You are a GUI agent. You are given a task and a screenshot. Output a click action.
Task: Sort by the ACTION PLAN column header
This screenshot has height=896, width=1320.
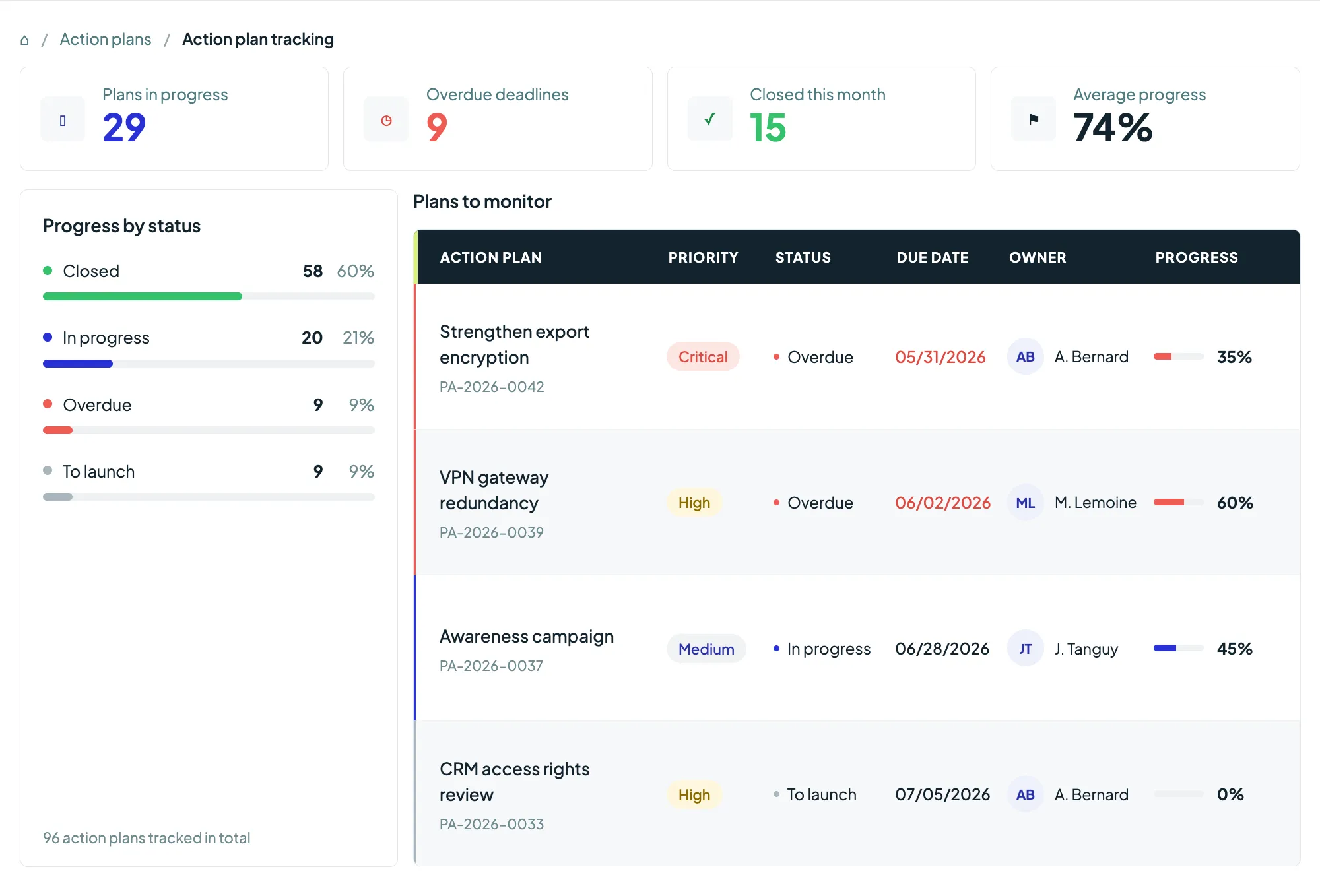click(490, 257)
